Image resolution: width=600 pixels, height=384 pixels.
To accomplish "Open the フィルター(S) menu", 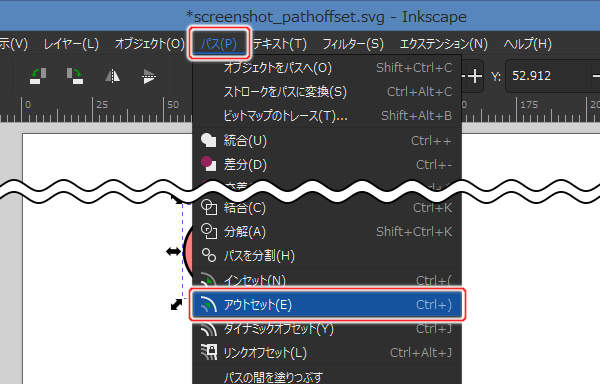I will pyautogui.click(x=353, y=44).
